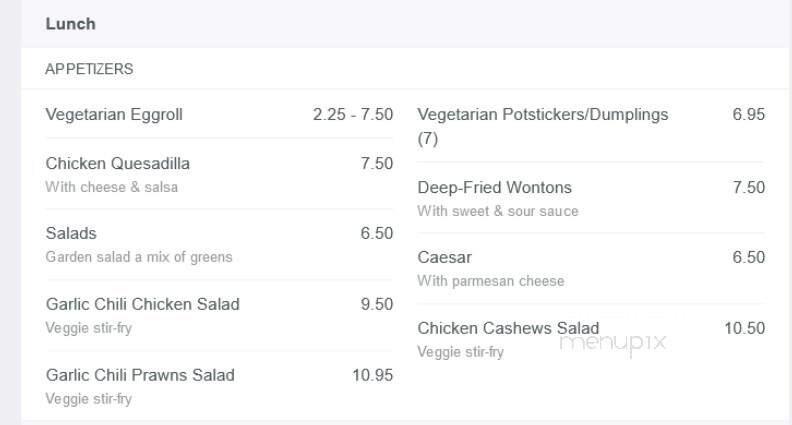This screenshot has width=792, height=425.
Task: Click the 10.50 cashews salad price
Action: coord(745,328)
